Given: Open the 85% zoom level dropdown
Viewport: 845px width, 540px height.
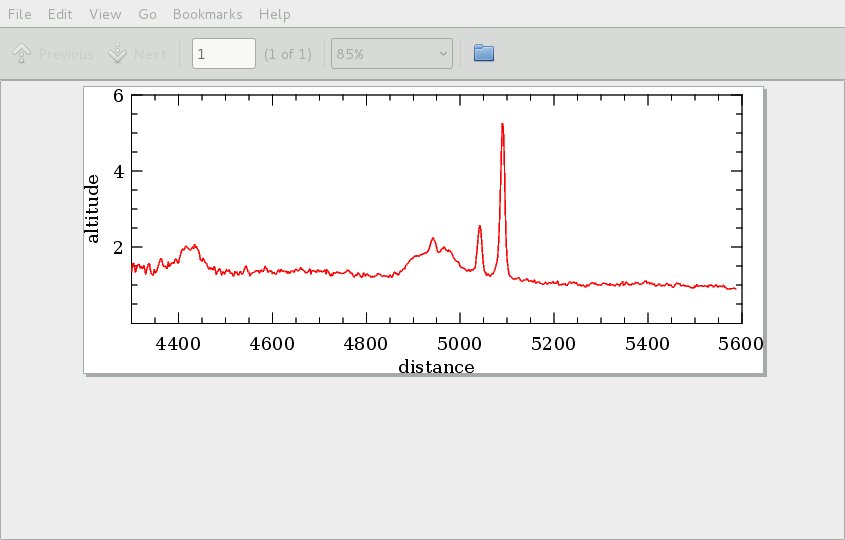Looking at the screenshot, I should [x=392, y=53].
